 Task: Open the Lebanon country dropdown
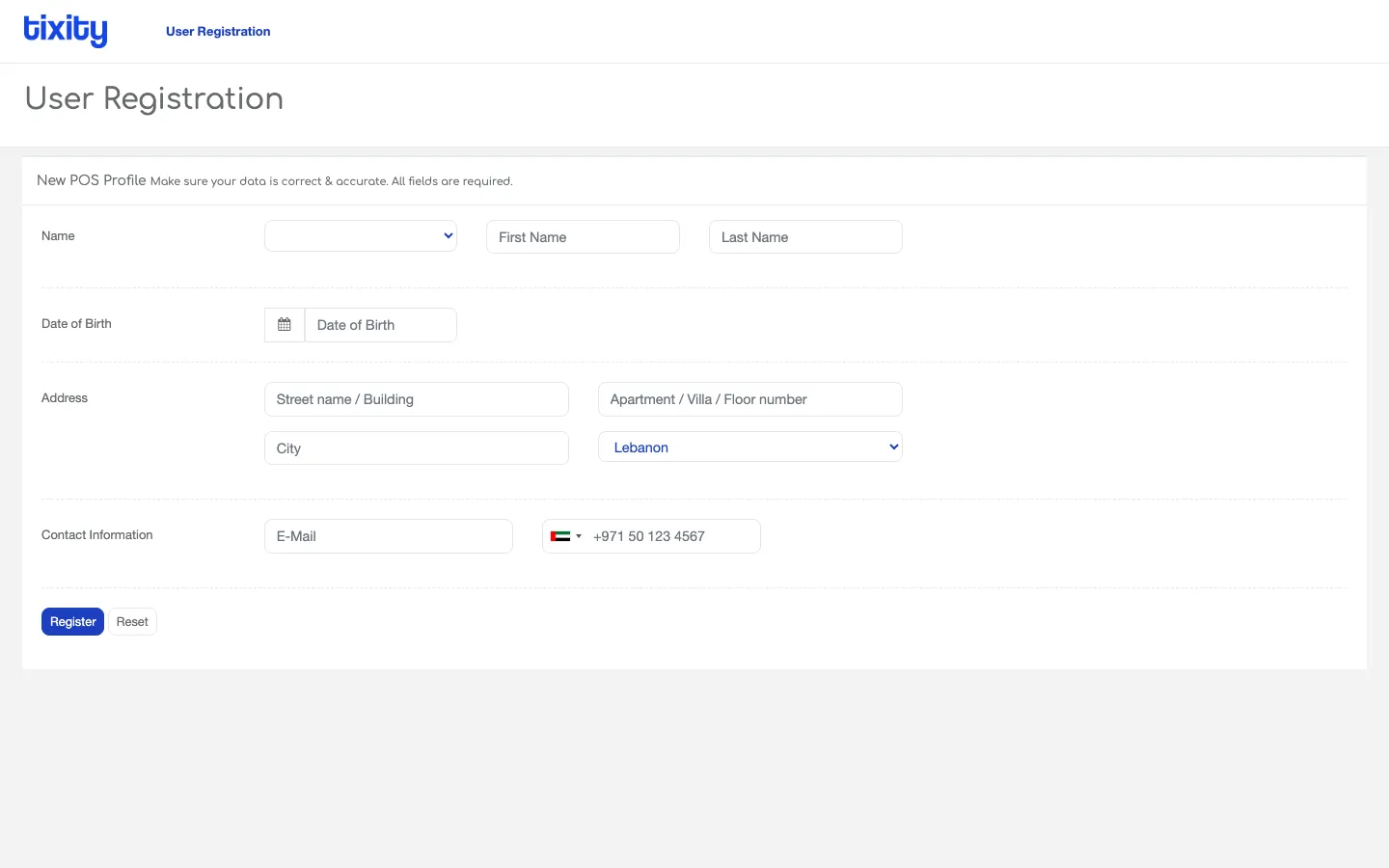coord(750,447)
